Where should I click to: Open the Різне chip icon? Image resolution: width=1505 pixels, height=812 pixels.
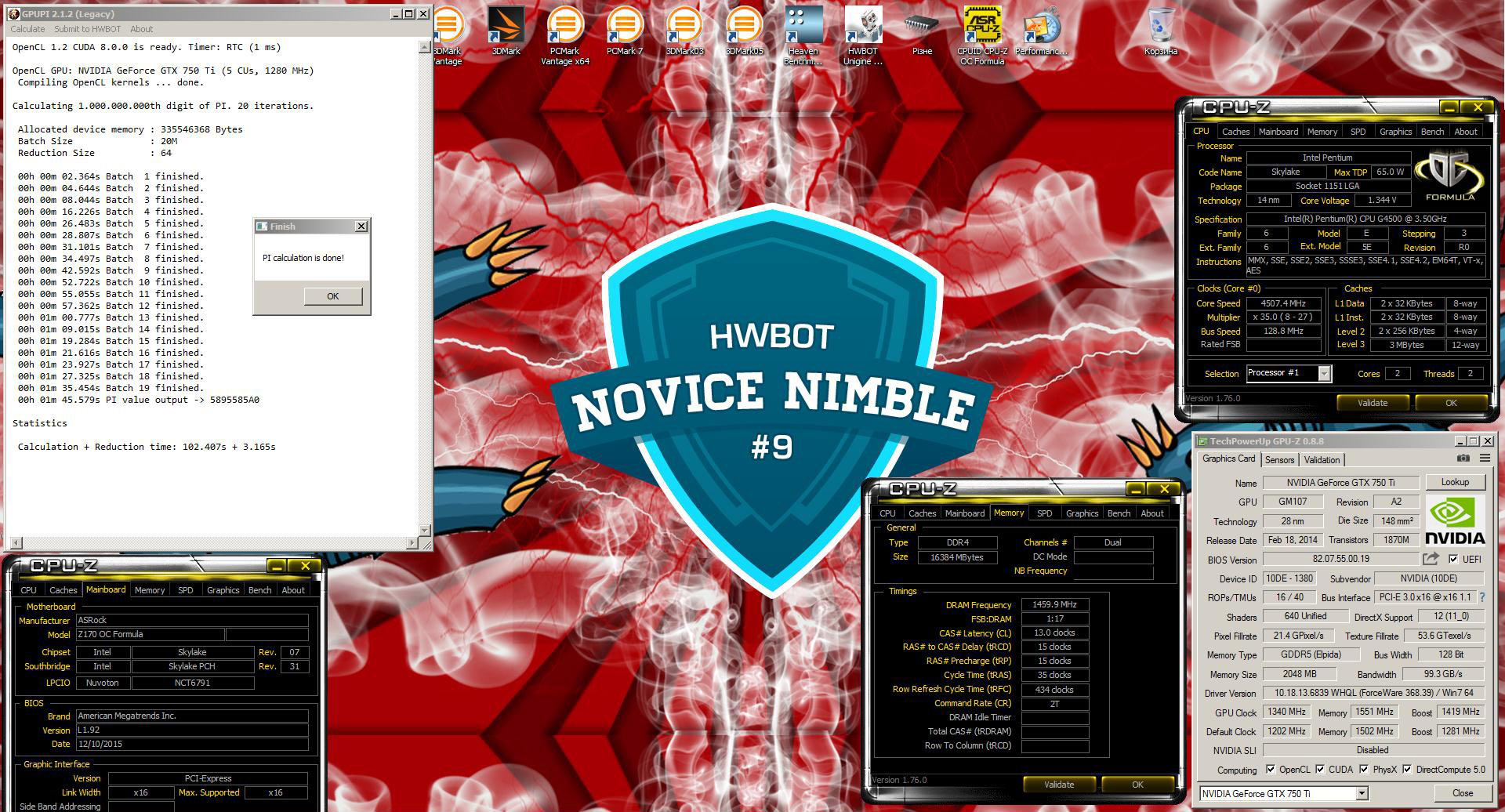[922, 31]
